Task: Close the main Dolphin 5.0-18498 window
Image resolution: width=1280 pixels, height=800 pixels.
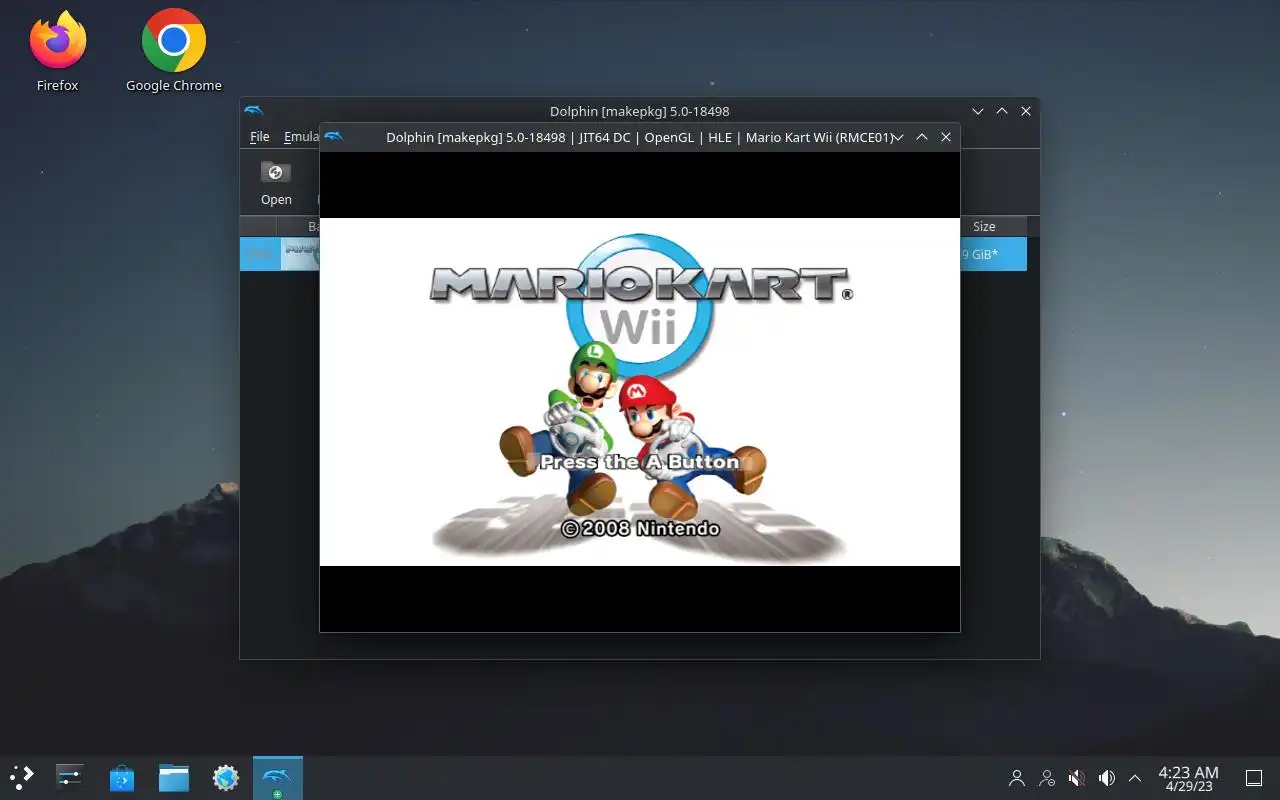Action: pyautogui.click(x=1026, y=111)
